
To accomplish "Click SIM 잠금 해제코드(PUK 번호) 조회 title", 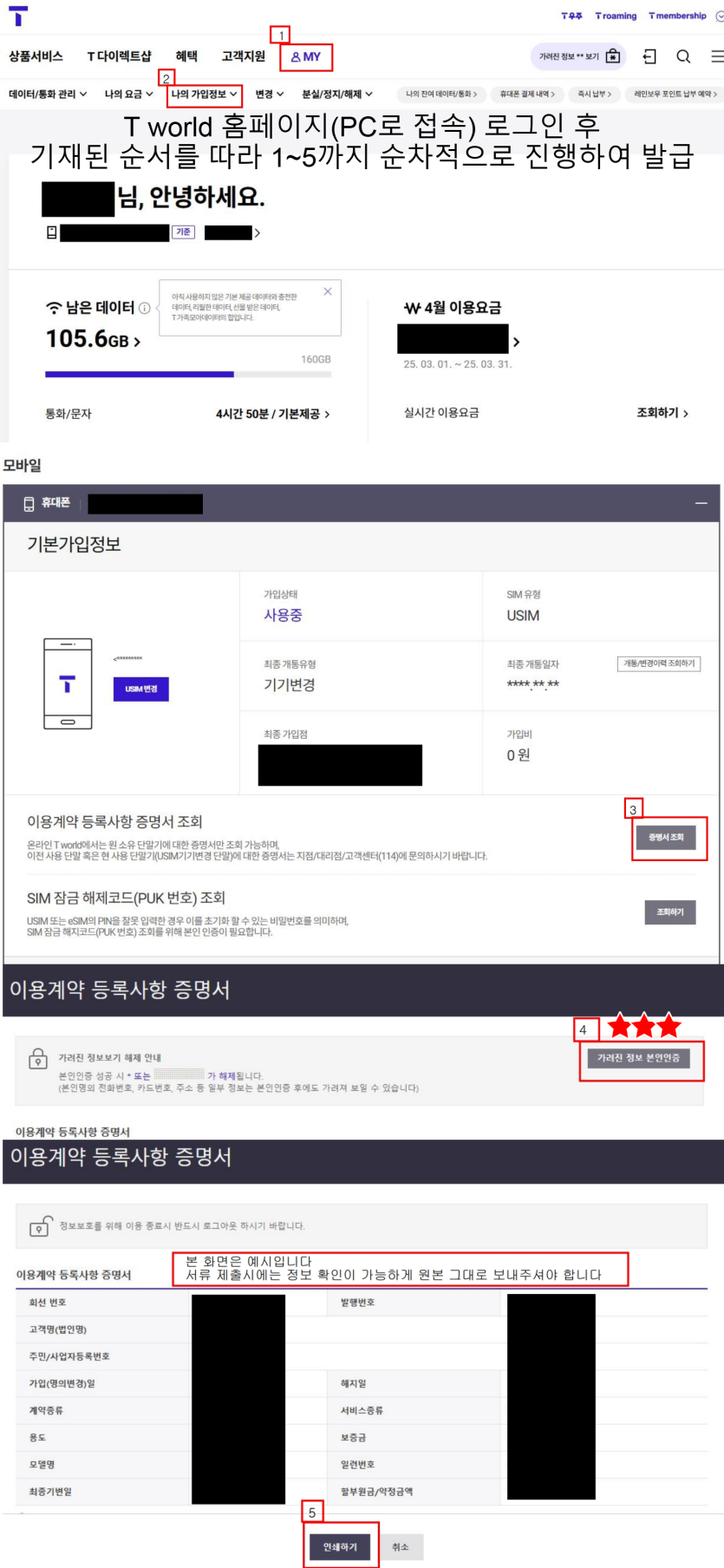I will 126,898.
